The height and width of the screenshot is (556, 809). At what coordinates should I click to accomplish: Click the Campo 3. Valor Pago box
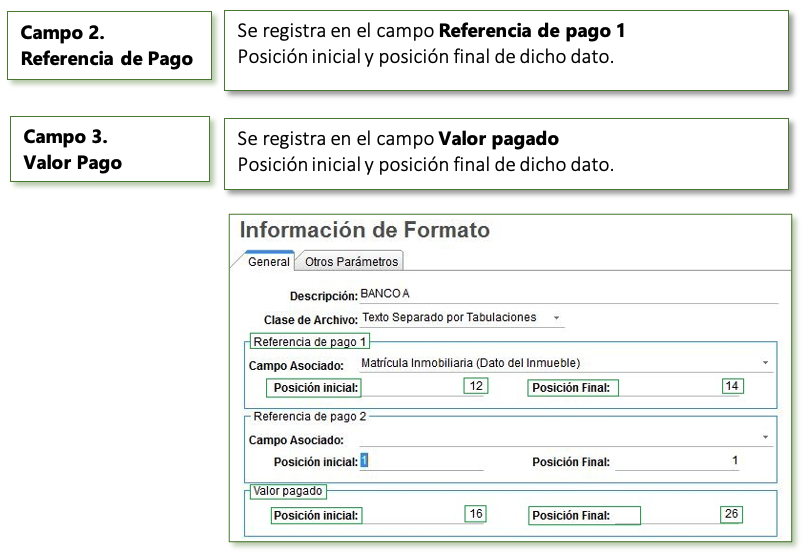109,149
